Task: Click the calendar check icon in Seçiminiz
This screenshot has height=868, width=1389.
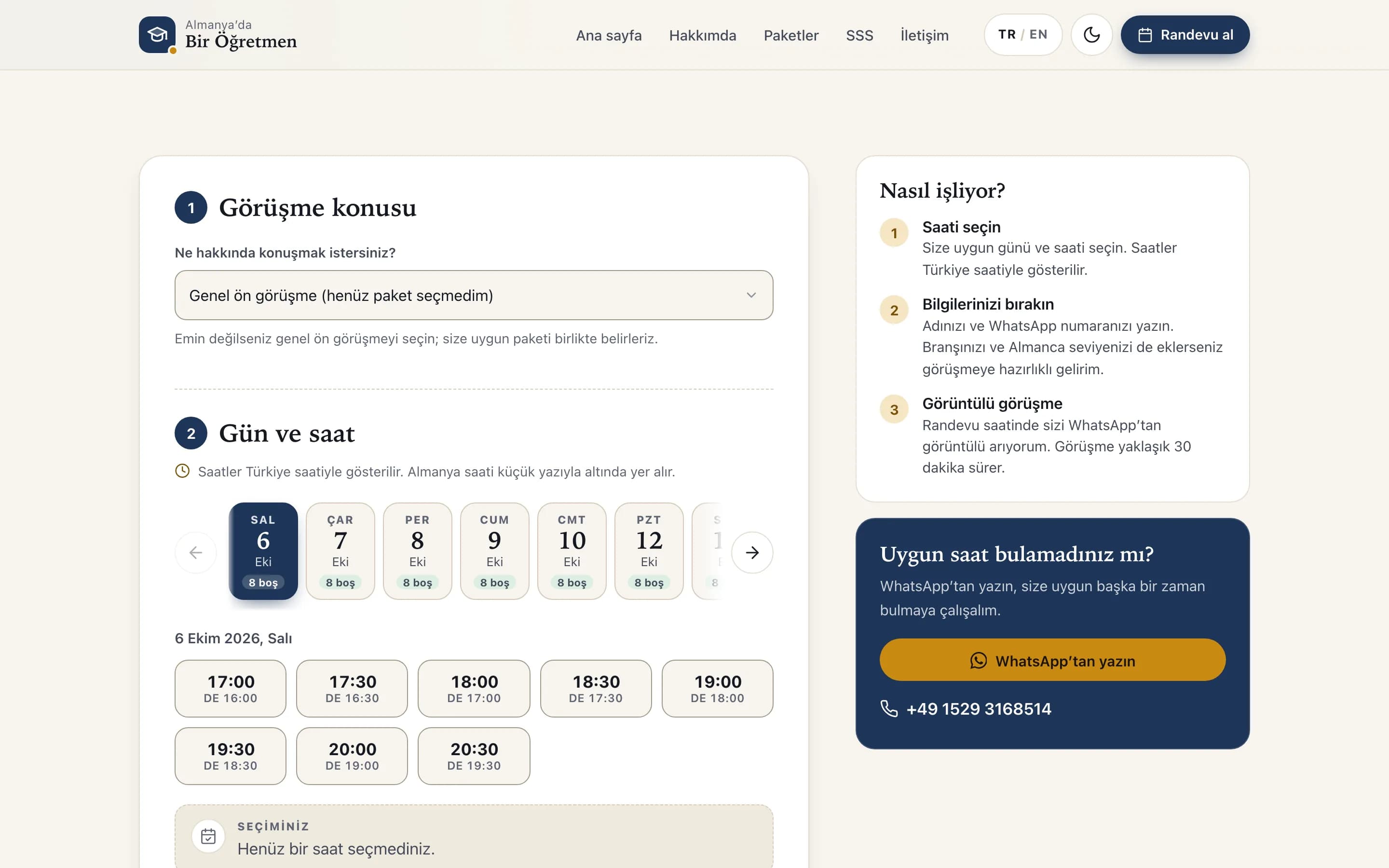Action: pos(208,837)
